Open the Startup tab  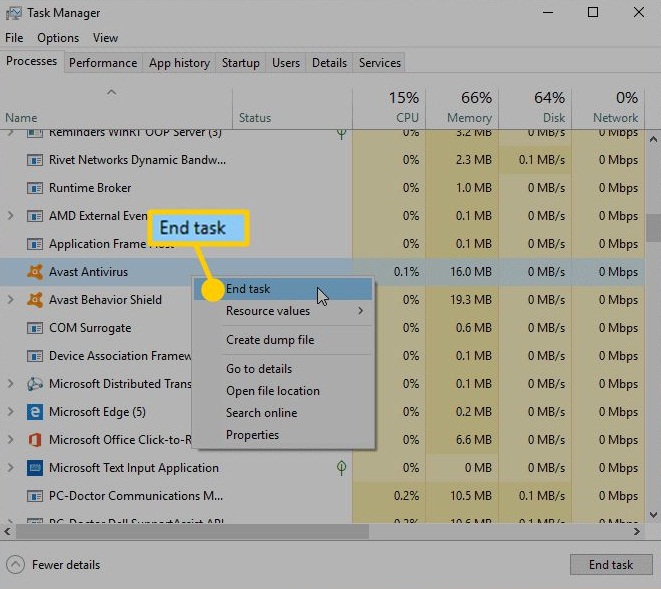[240, 63]
